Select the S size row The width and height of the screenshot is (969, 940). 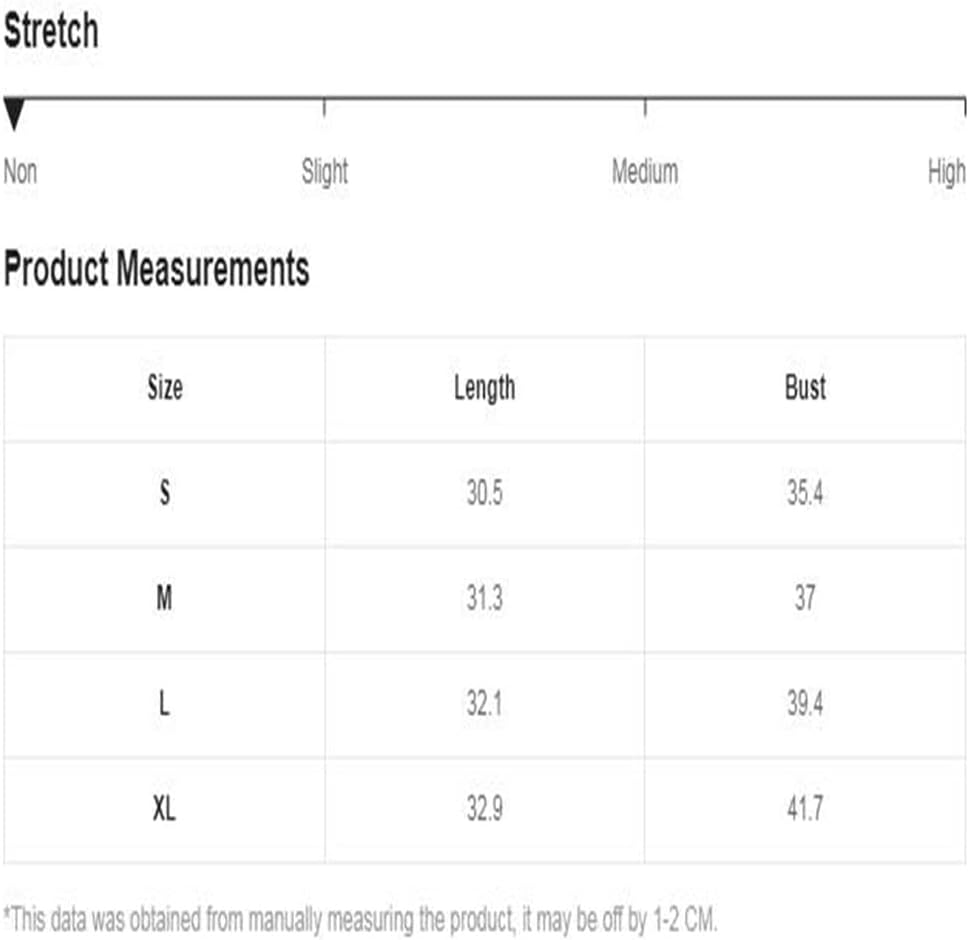tap(484, 494)
